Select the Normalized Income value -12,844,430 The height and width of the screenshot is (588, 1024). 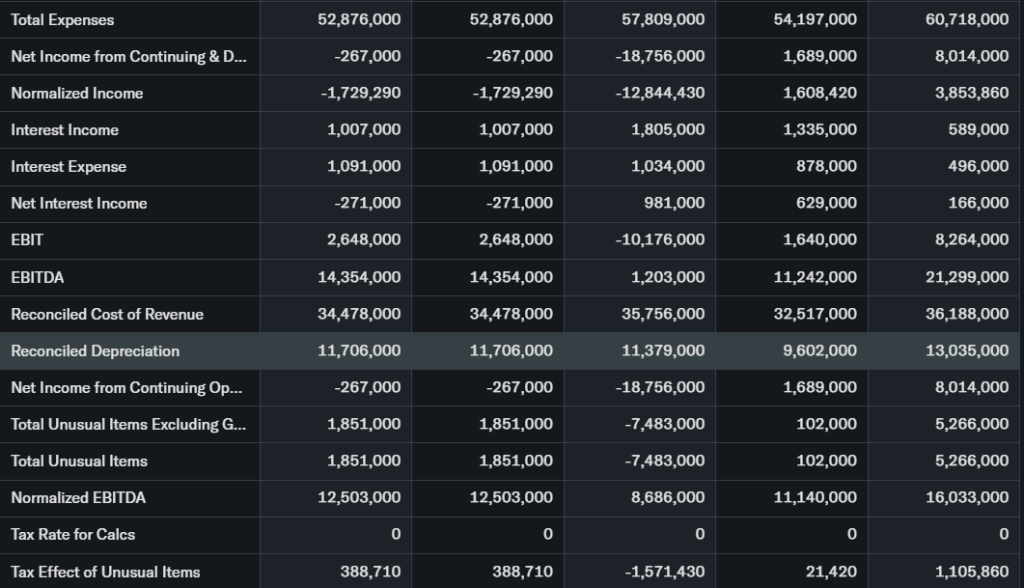pyautogui.click(x=660, y=93)
